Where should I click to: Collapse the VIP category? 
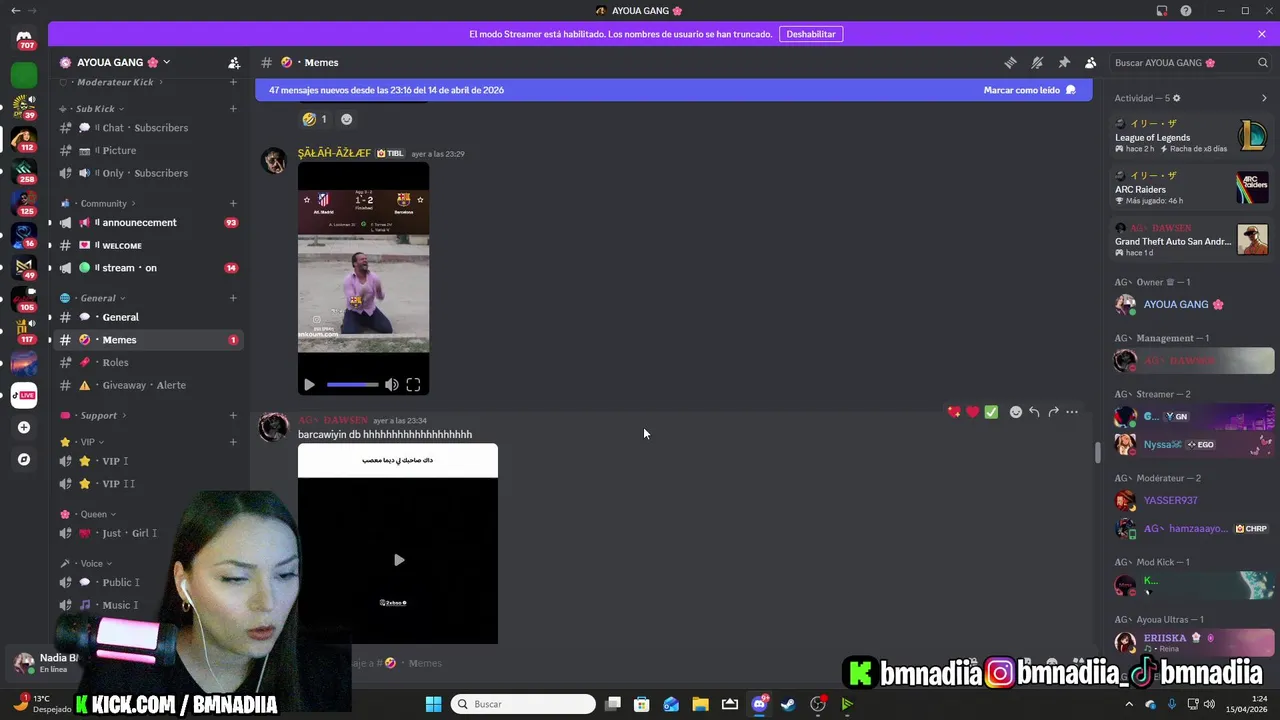pyautogui.click(x=82, y=442)
